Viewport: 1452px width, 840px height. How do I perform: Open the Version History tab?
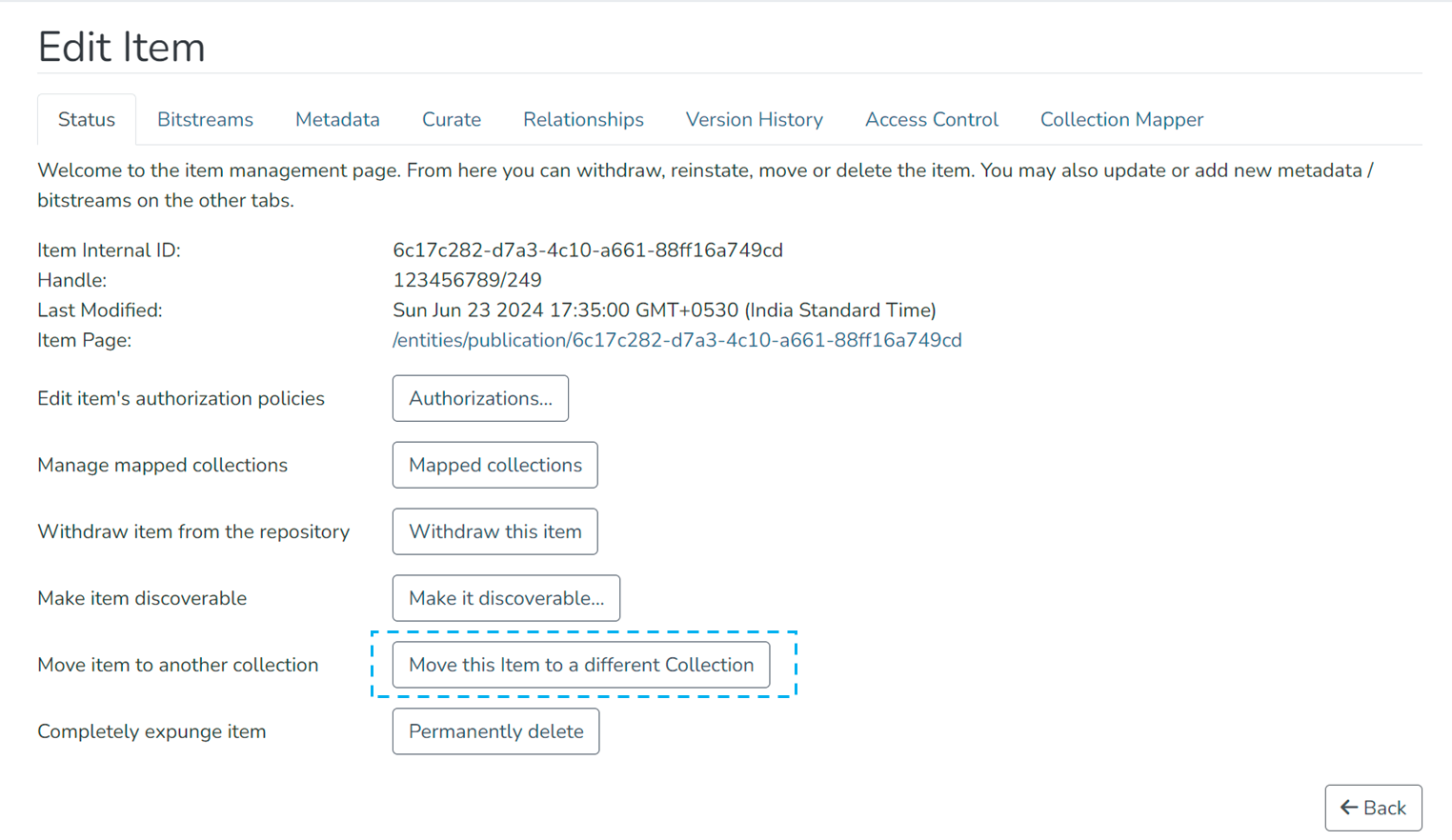pyautogui.click(x=754, y=119)
